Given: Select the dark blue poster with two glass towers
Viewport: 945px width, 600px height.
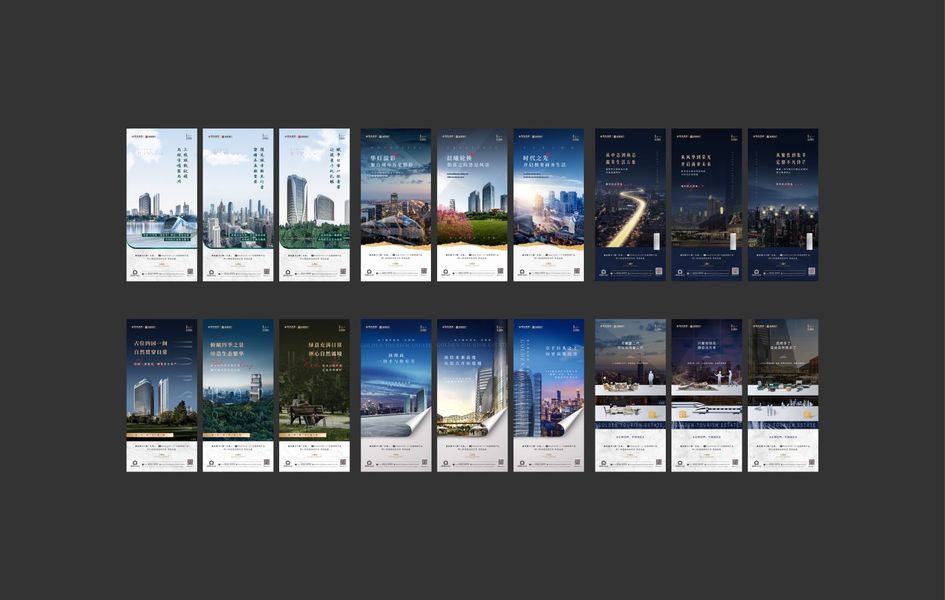Looking at the screenshot, I should click(162, 395).
